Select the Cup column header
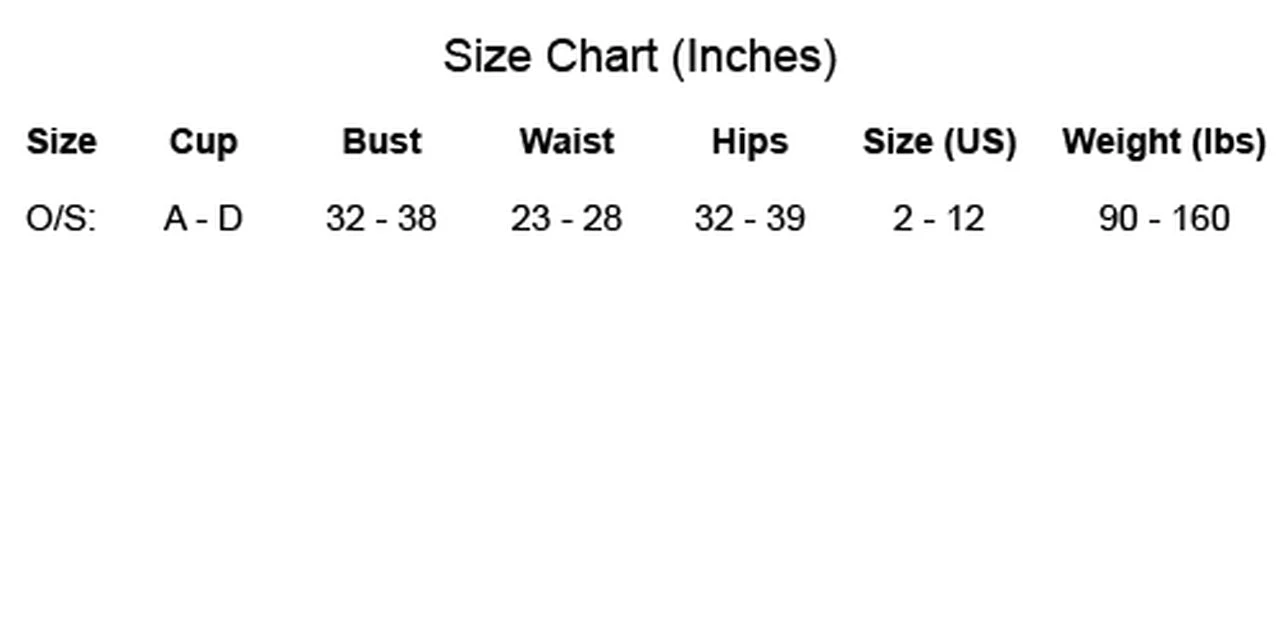 pos(203,142)
